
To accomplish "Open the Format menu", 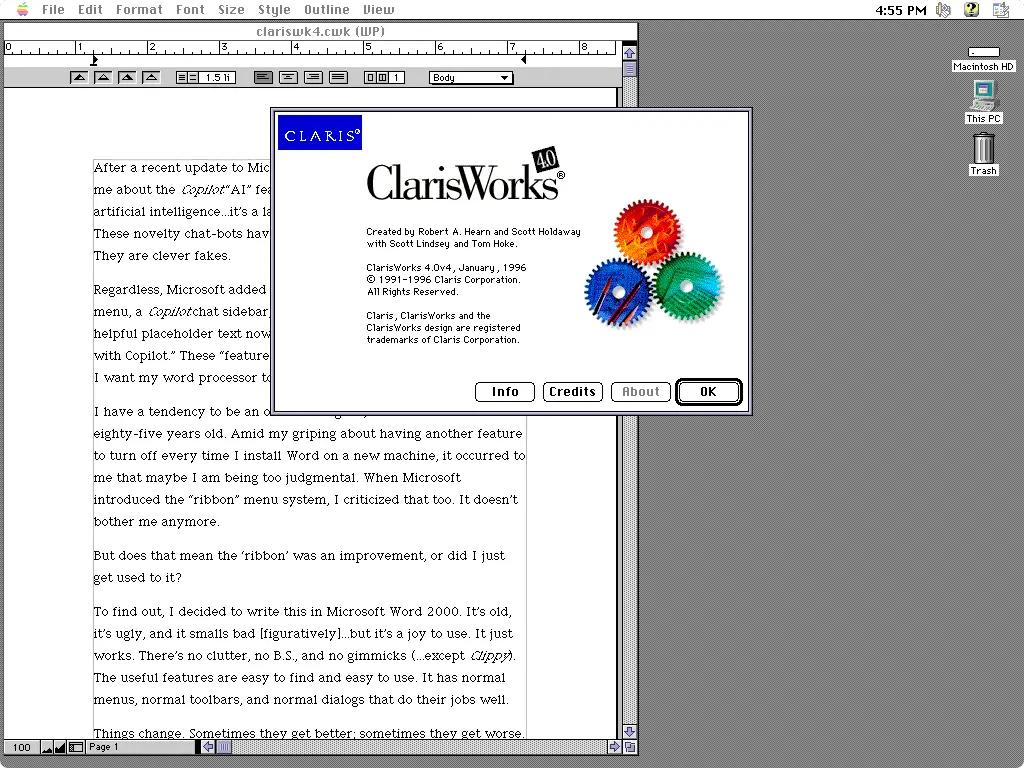I will pos(139,10).
